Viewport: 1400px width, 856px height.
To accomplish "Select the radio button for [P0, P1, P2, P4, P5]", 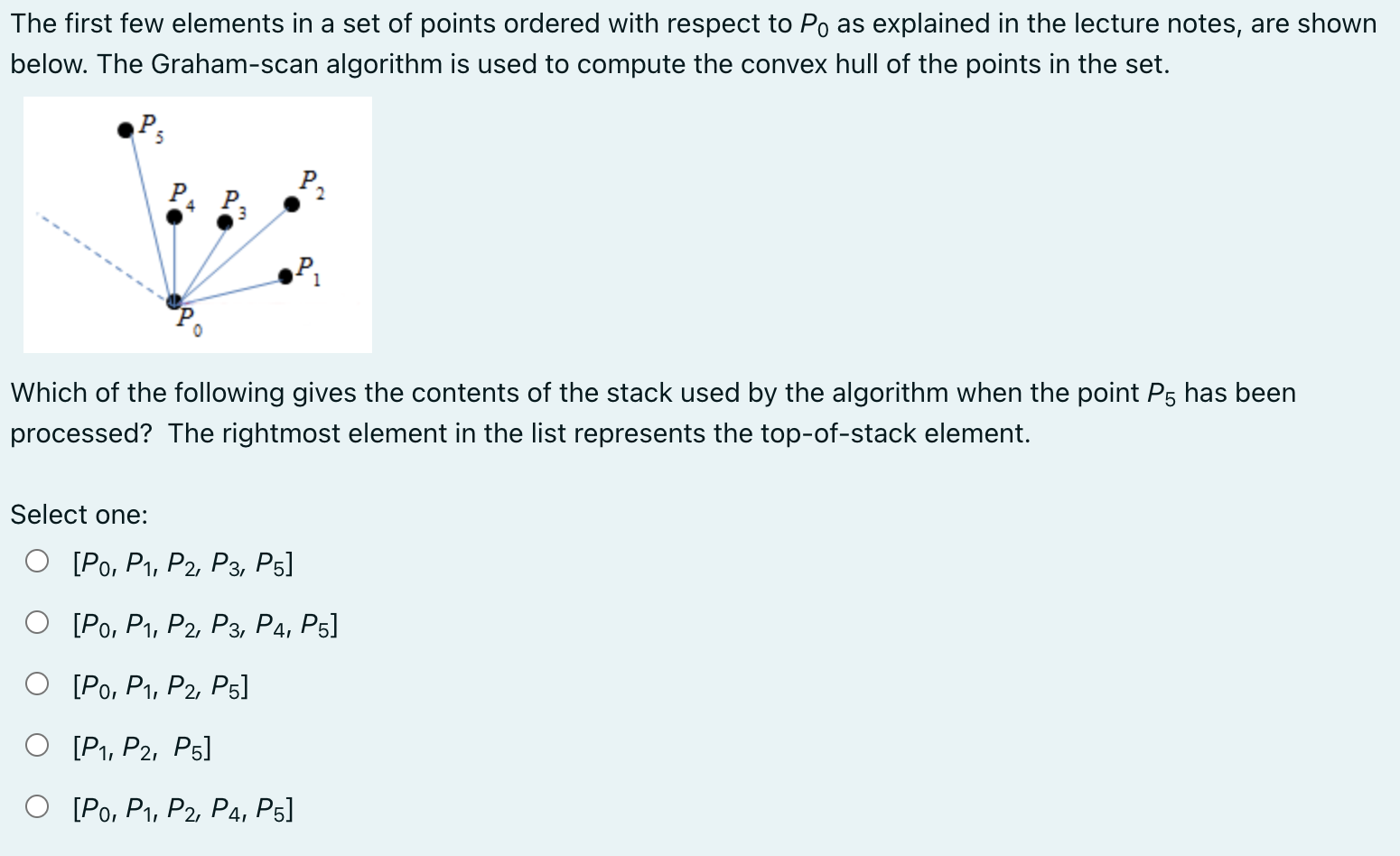I will coord(37,806).
